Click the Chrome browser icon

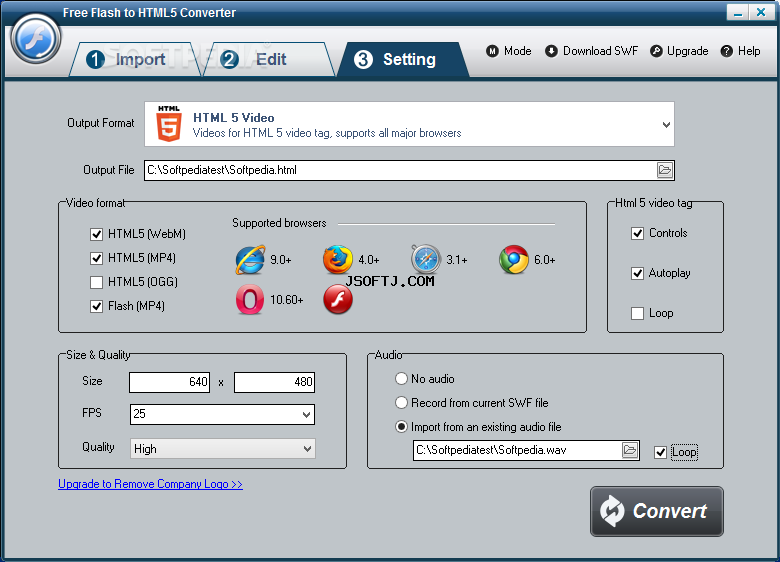tap(514, 260)
